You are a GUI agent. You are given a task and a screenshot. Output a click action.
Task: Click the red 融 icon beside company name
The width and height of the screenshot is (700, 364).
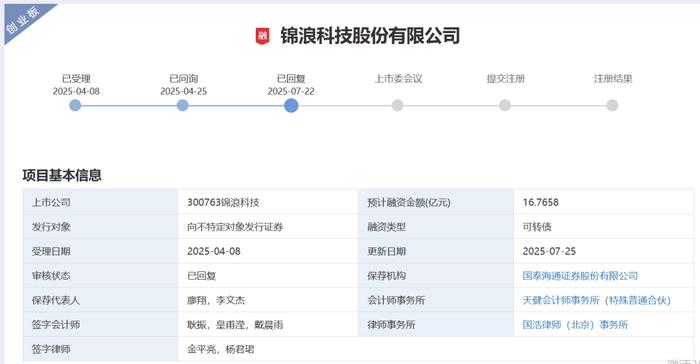point(262,36)
